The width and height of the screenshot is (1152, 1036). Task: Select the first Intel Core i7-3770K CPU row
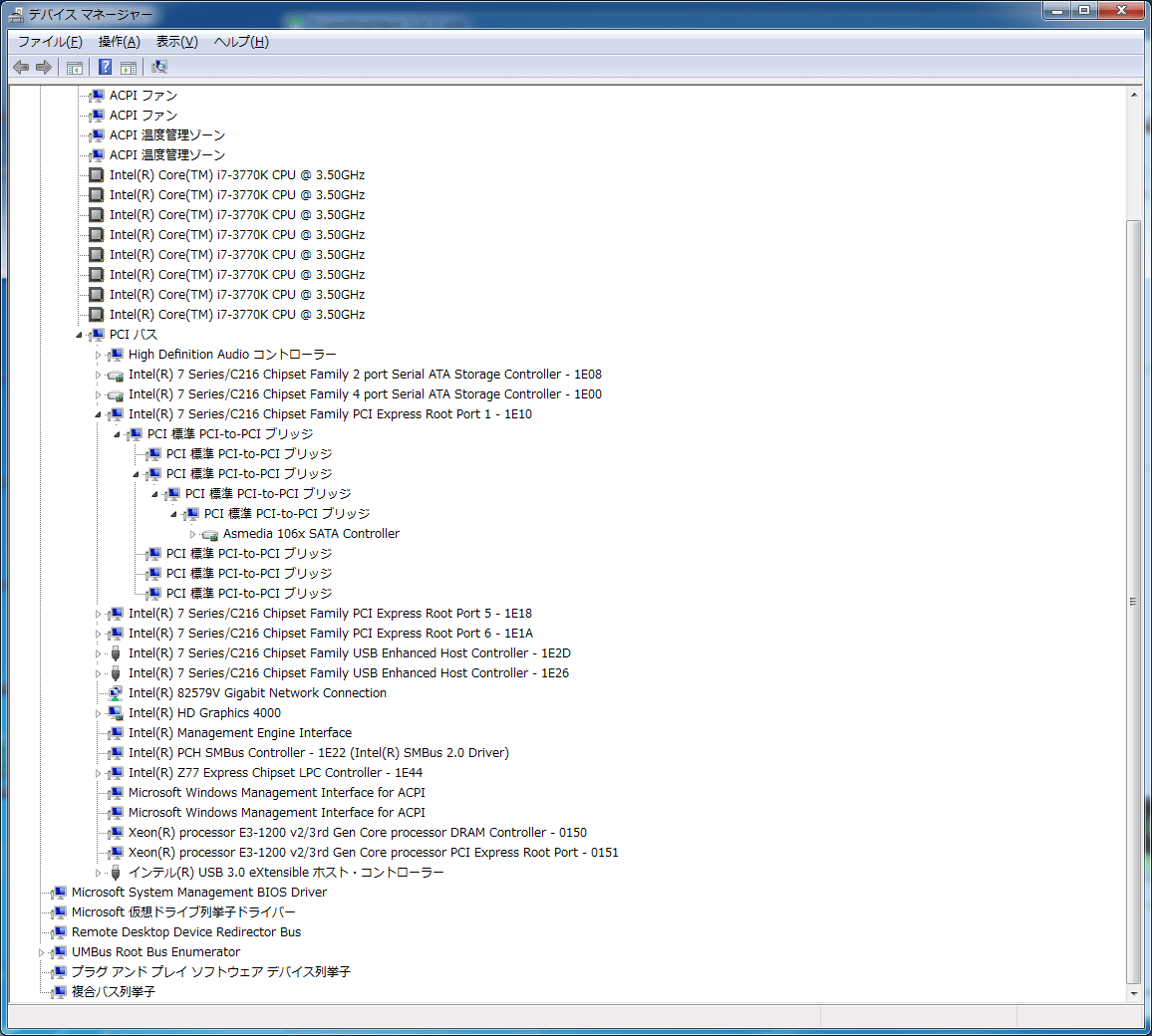coord(236,174)
